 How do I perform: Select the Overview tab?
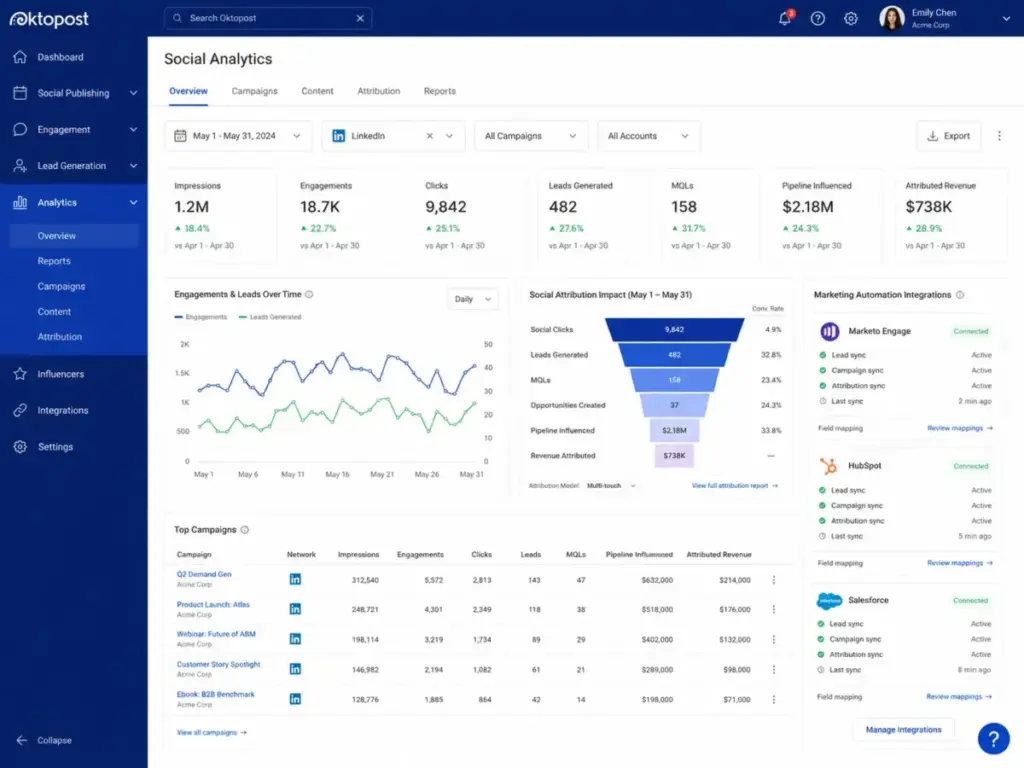pyautogui.click(x=188, y=91)
